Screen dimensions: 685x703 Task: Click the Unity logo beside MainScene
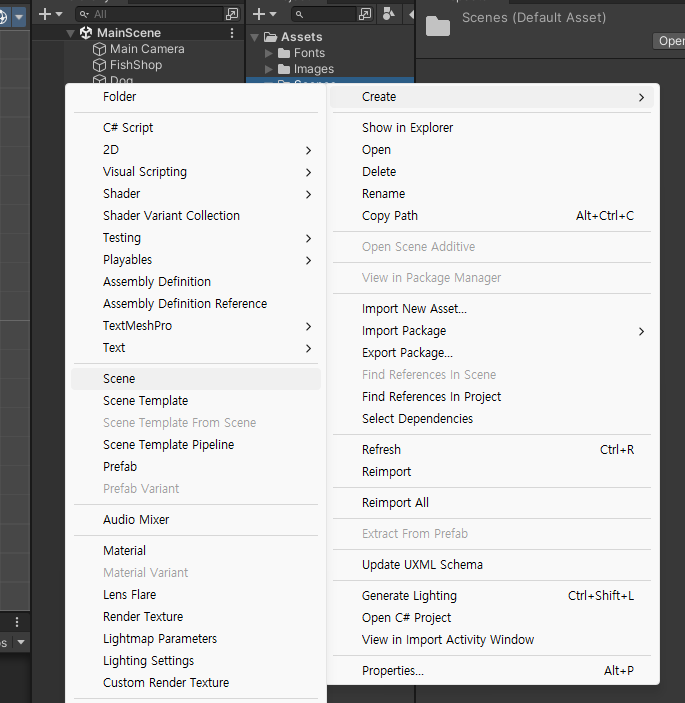[x=86, y=33]
